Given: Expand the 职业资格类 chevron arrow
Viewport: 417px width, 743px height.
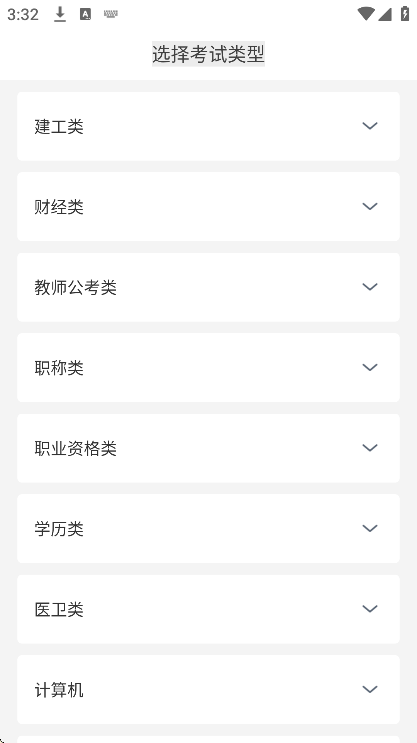Looking at the screenshot, I should pos(370,448).
